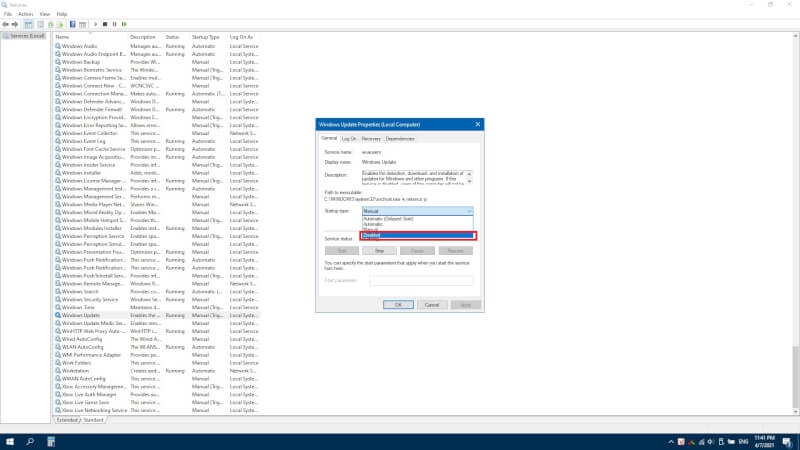
Task: Choose Disabled from the startup type list
Action: (417, 235)
